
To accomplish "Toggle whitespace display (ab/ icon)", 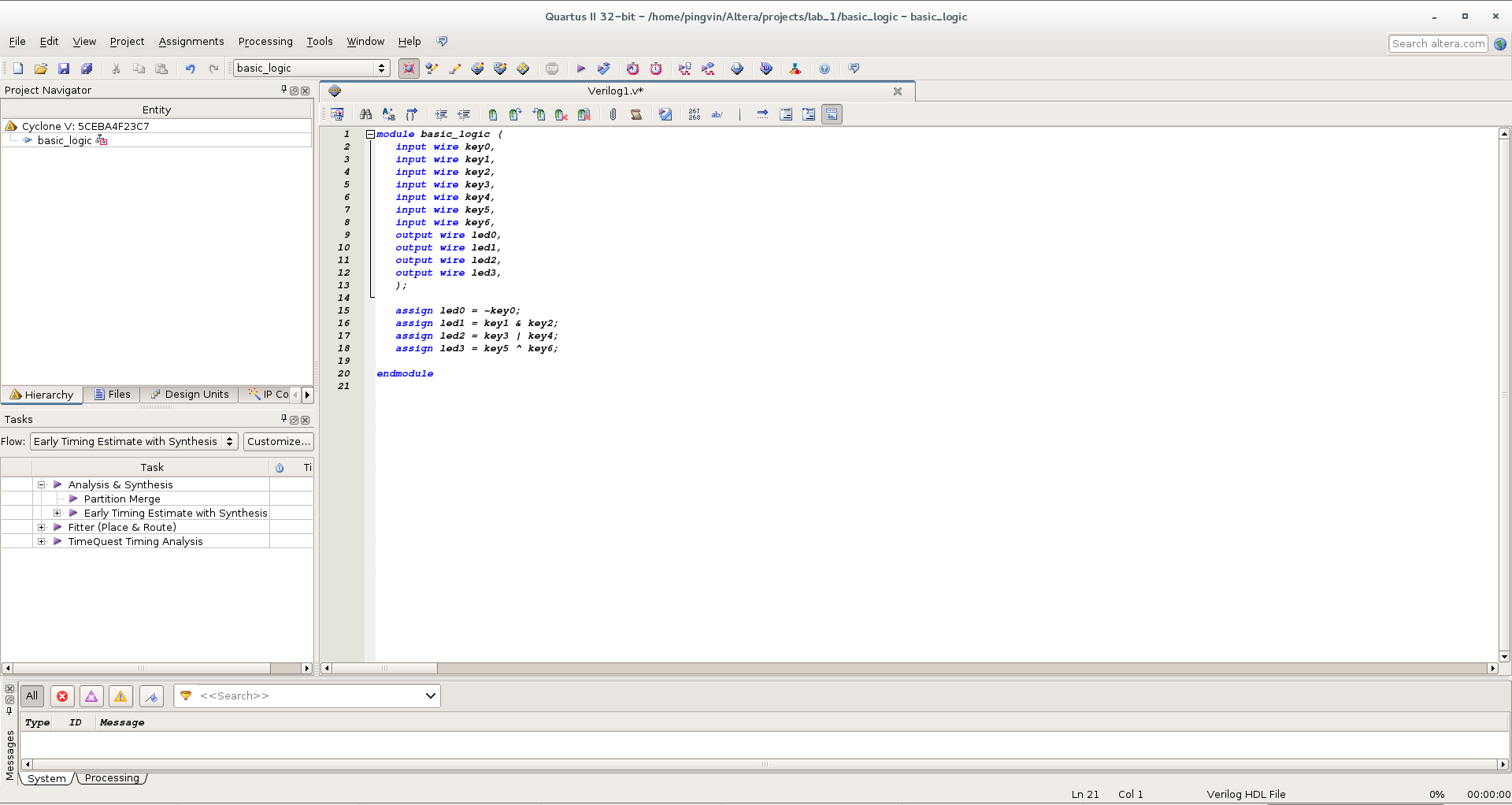I will [717, 114].
